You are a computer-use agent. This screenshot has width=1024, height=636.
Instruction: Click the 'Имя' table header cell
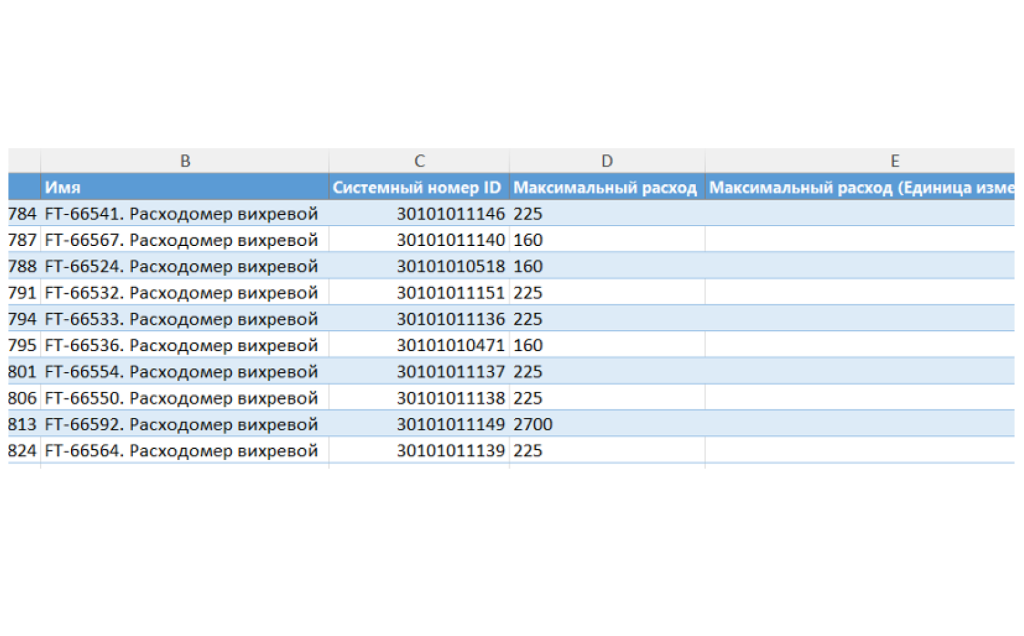tap(185, 187)
